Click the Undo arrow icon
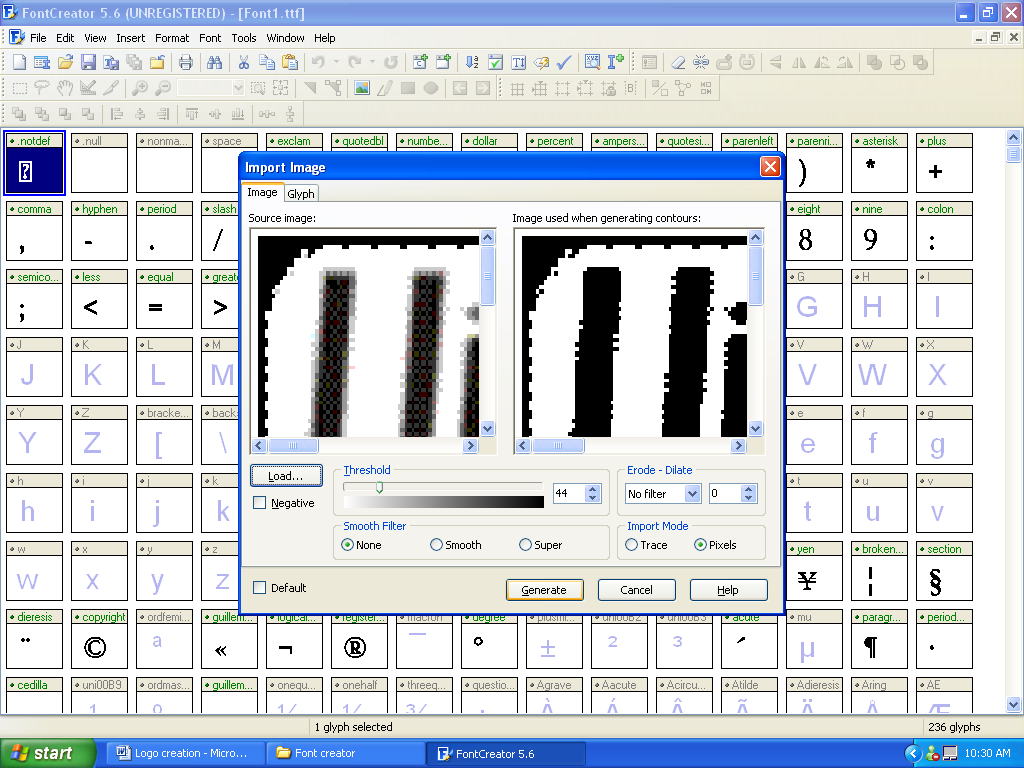1024x768 pixels. [x=317, y=61]
